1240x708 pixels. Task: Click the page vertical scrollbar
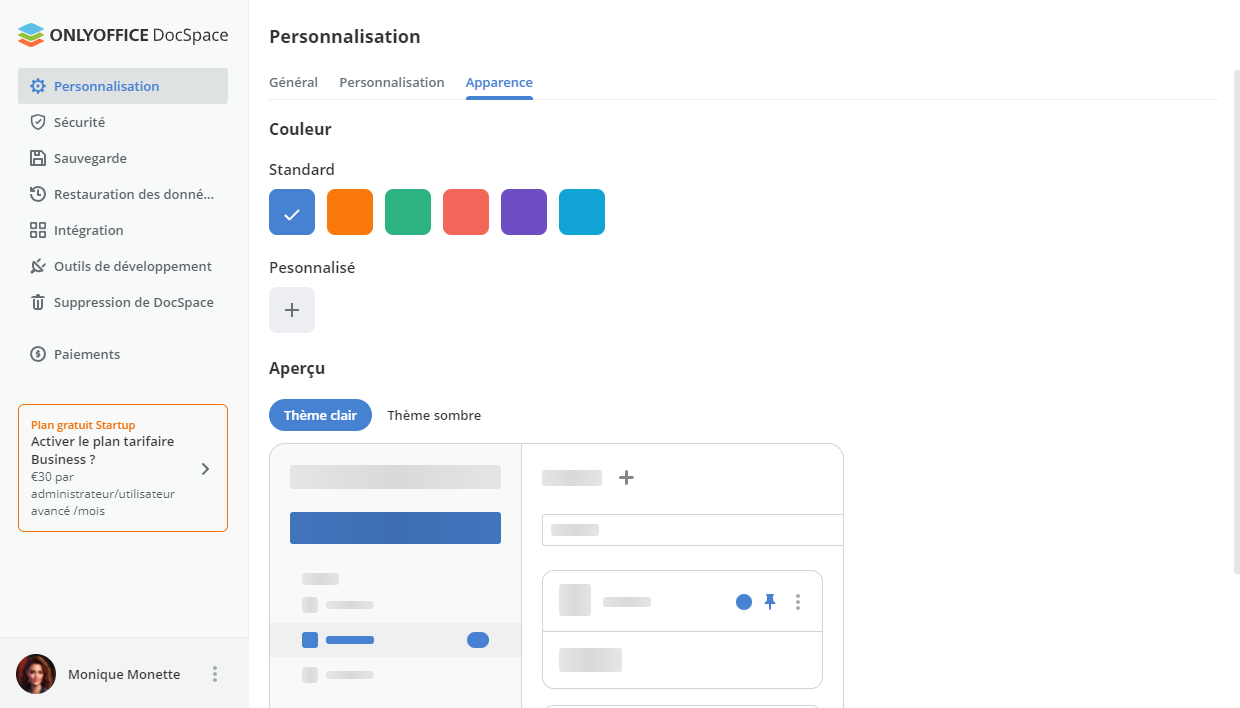[1236, 322]
